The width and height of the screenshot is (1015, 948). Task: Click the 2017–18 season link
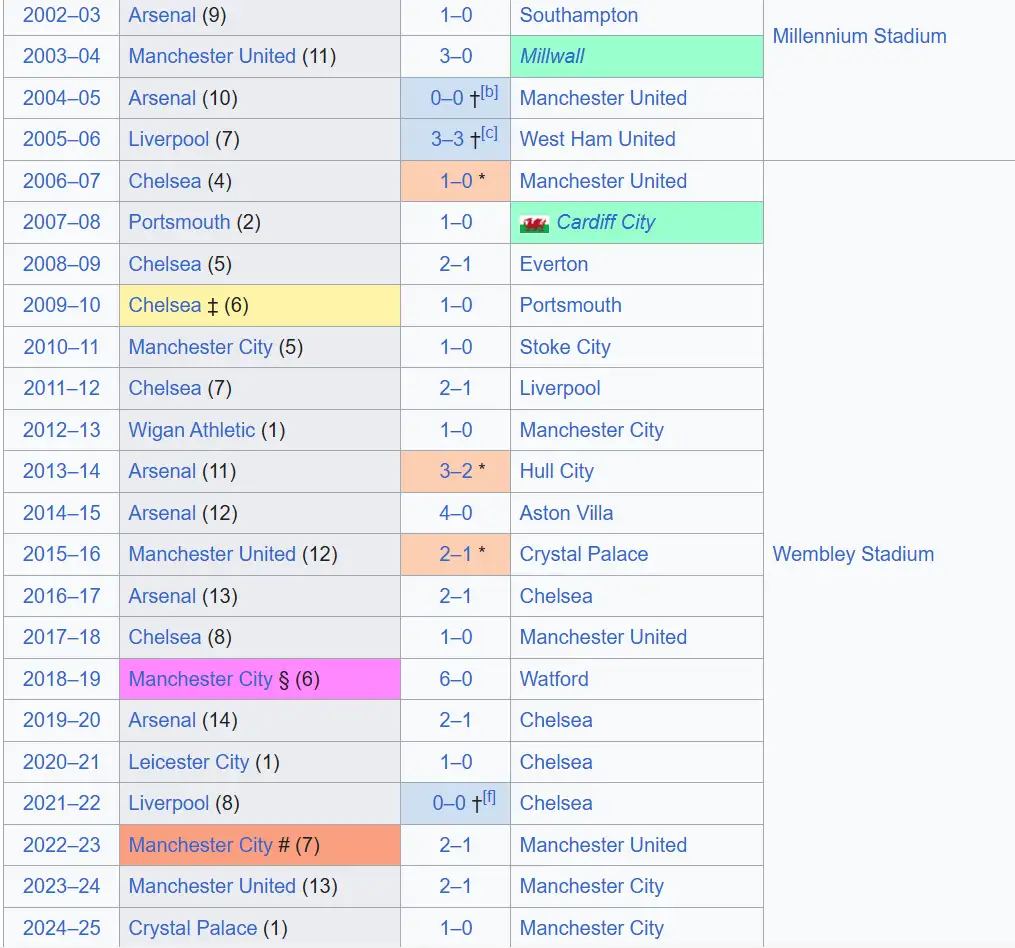click(61, 637)
